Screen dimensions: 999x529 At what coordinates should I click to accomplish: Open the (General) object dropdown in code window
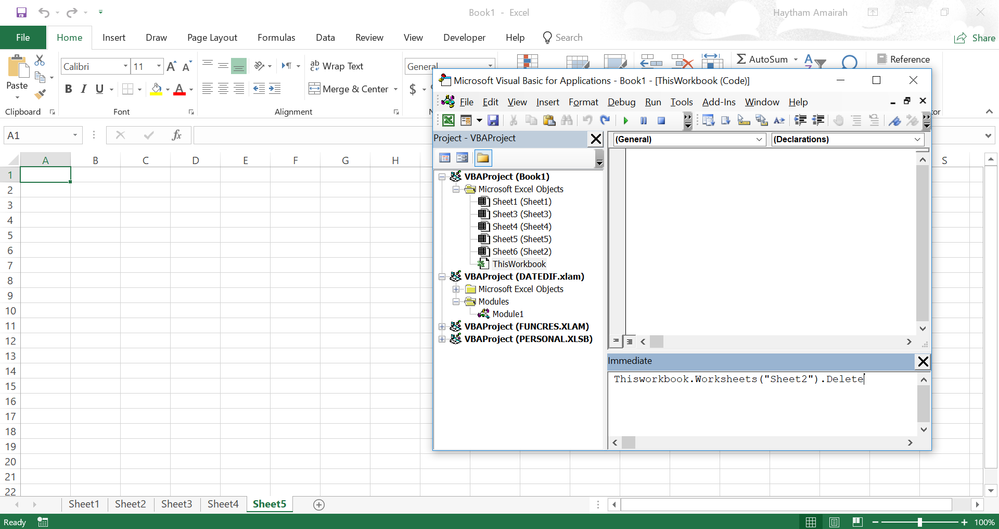(759, 139)
